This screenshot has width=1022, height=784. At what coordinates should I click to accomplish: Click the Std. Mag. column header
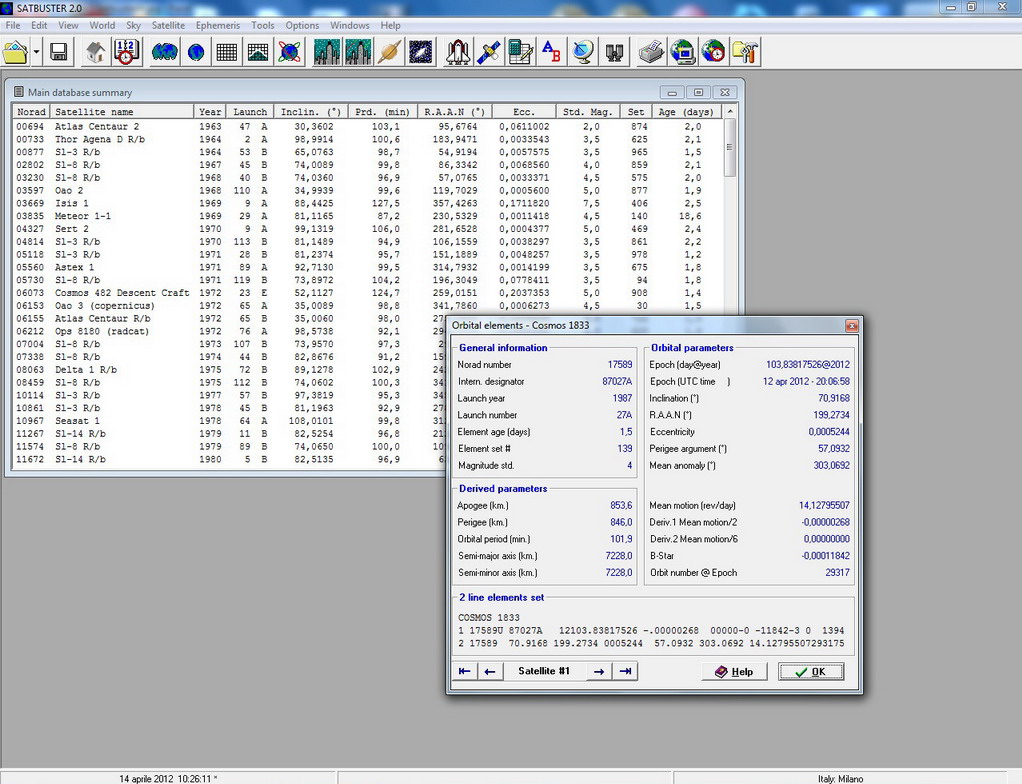pos(587,111)
